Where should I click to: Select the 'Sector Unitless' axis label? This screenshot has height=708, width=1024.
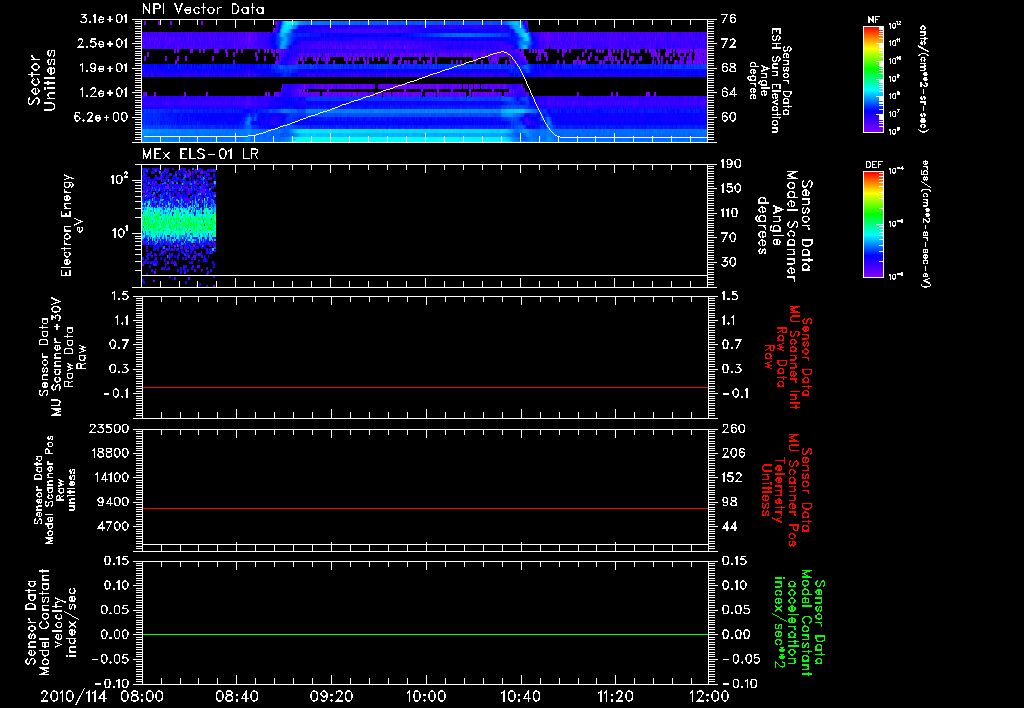42,80
